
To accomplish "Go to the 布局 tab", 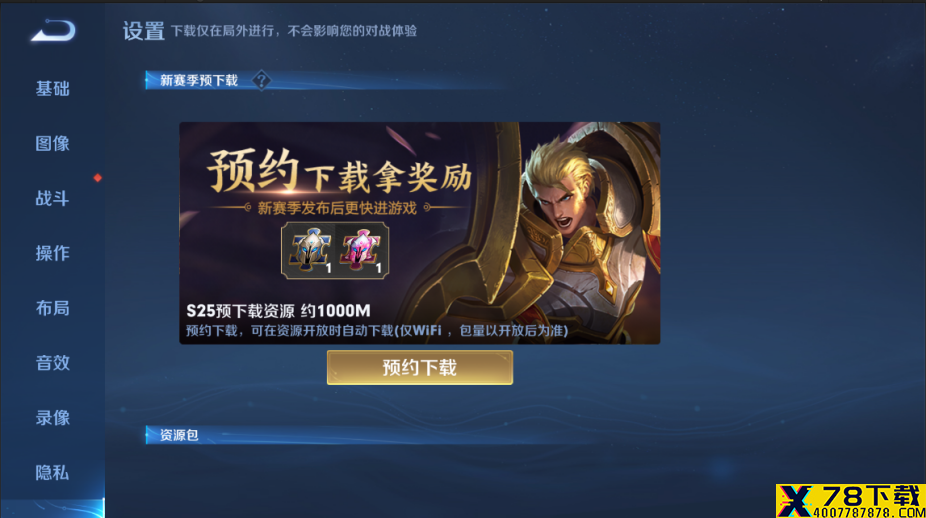I will coord(53,308).
